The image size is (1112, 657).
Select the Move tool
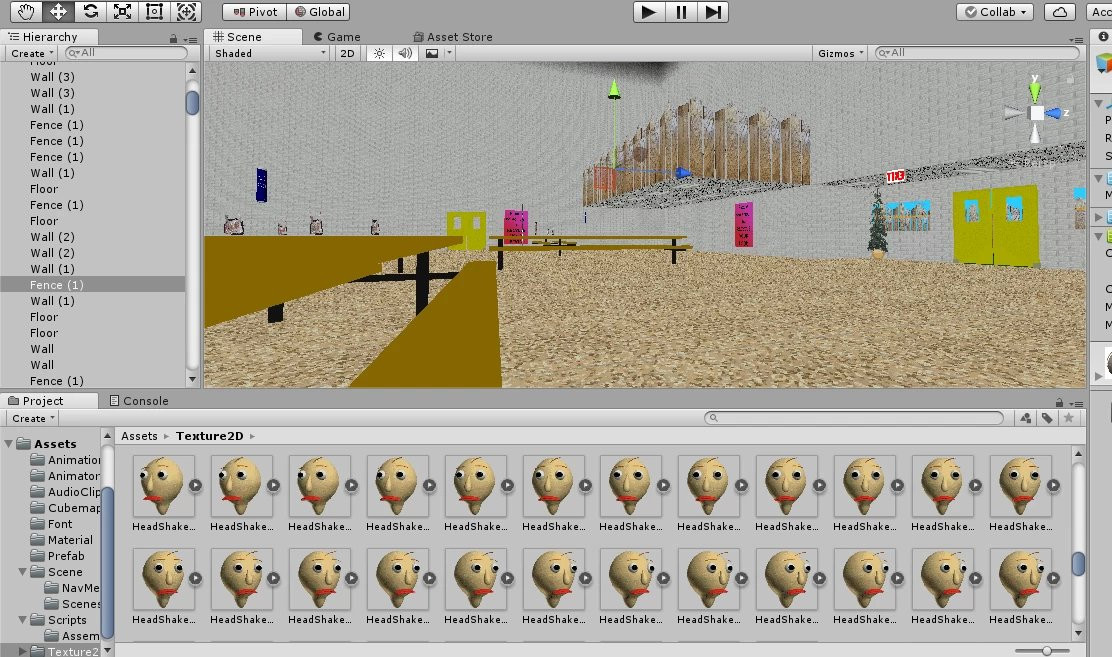60,11
